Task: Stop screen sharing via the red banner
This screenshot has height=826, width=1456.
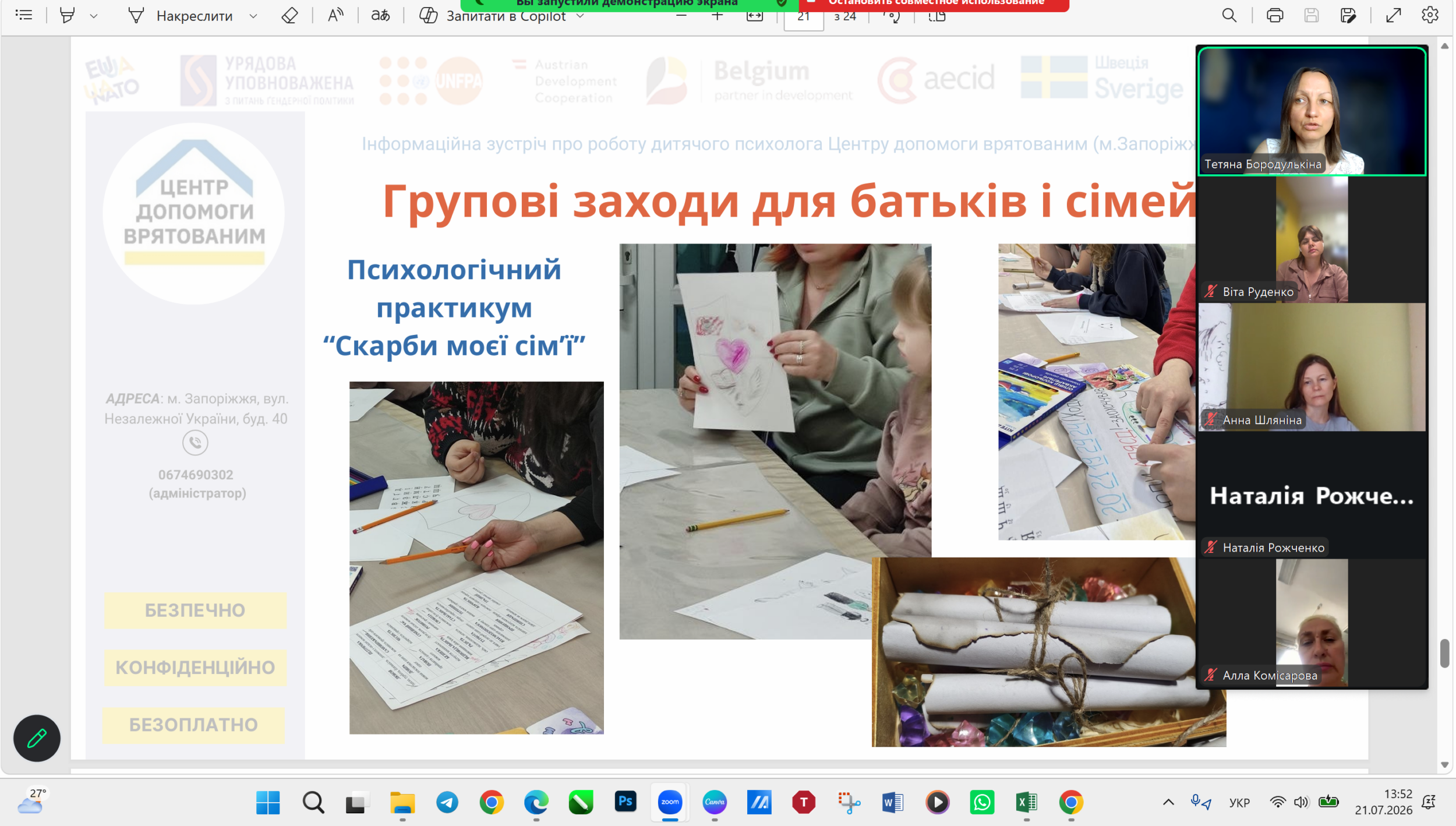Action: tap(934, 5)
